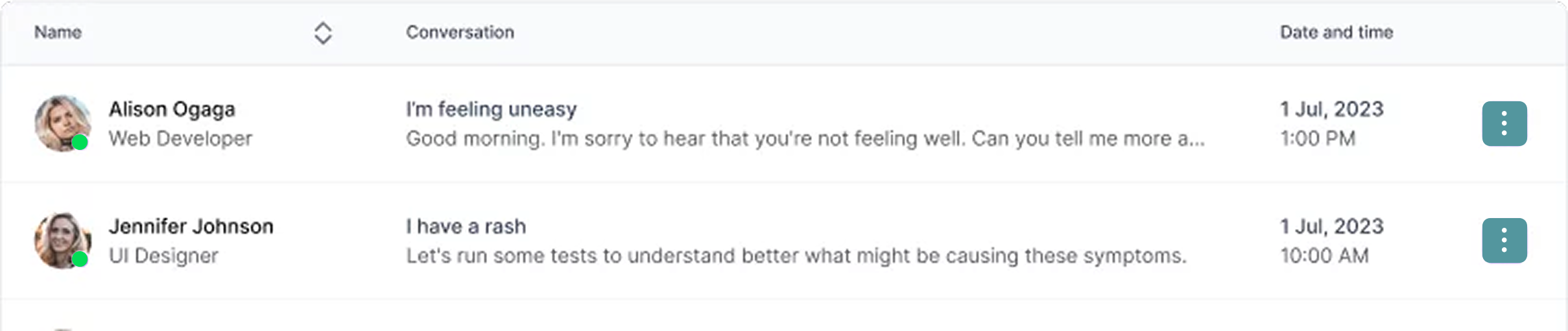Viewport: 1568px width, 331px height.
Task: Open the three-dot menu for Jennifer Johnson
Action: click(1504, 241)
